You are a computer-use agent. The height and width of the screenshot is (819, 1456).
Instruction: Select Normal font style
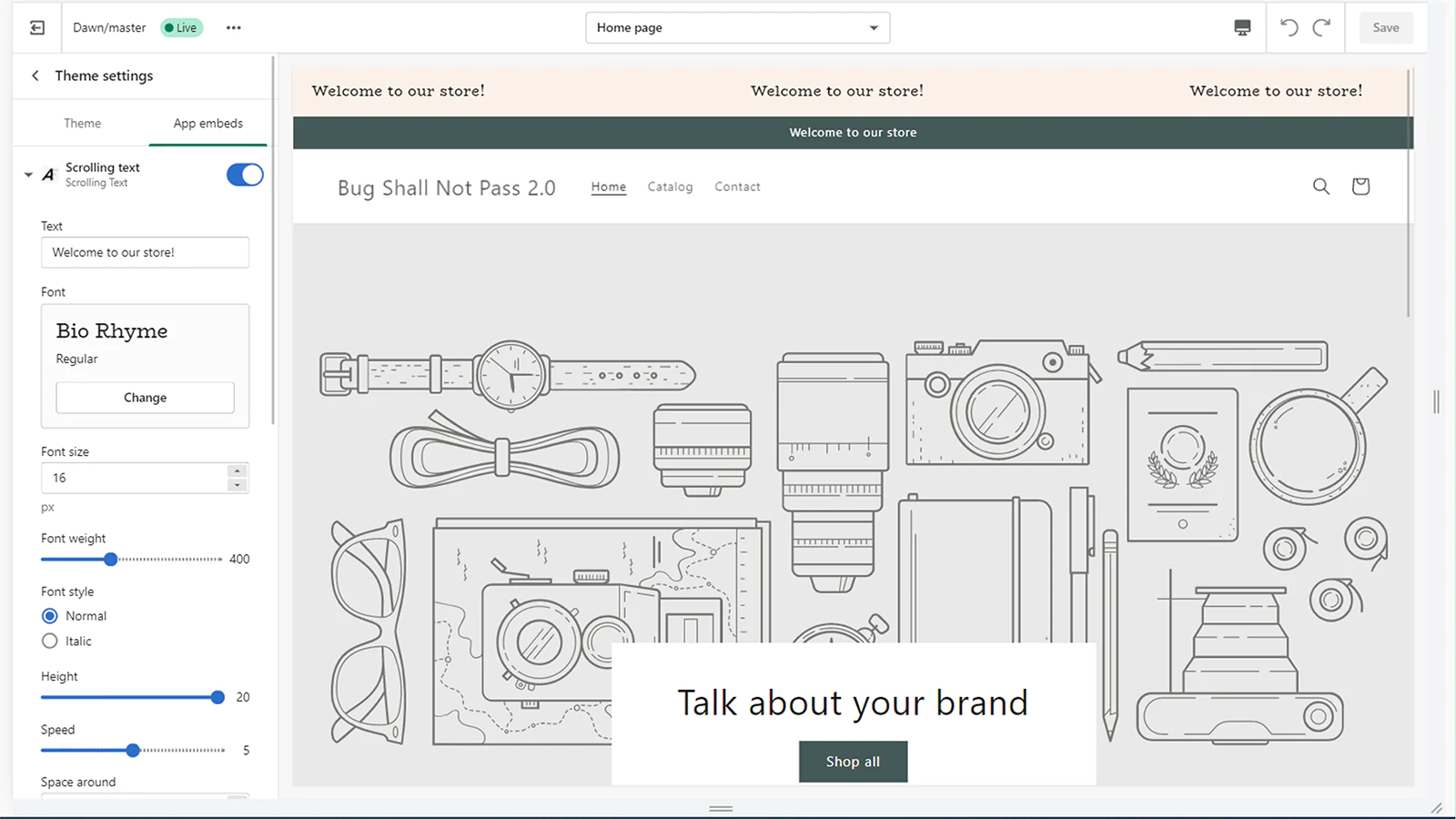[50, 616]
